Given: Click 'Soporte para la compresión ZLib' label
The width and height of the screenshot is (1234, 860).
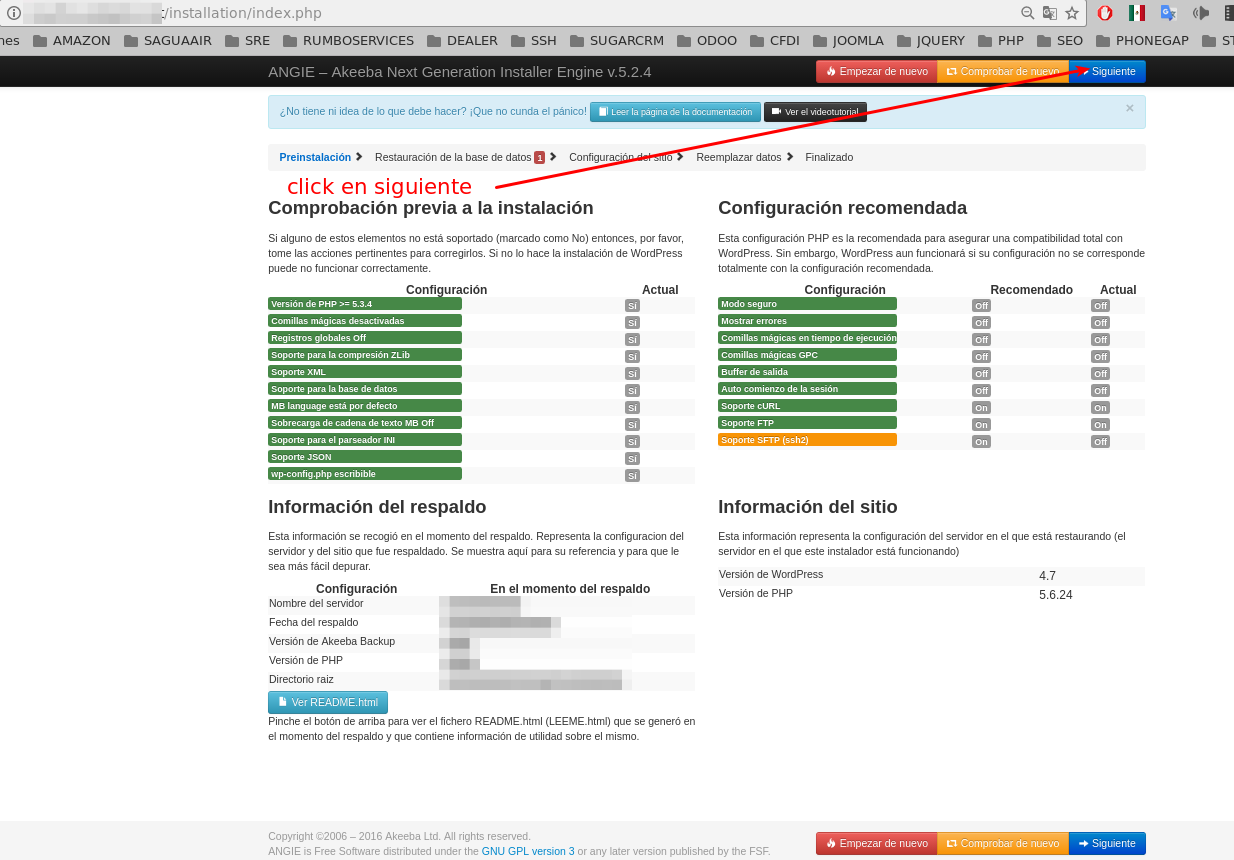Looking at the screenshot, I should click(365, 355).
